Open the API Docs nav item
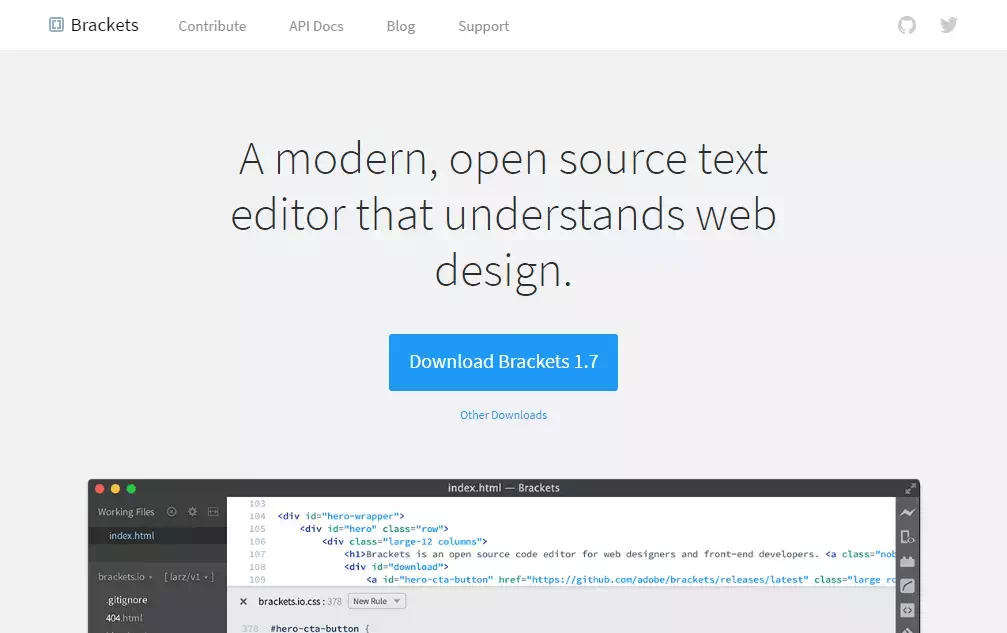 [x=316, y=26]
